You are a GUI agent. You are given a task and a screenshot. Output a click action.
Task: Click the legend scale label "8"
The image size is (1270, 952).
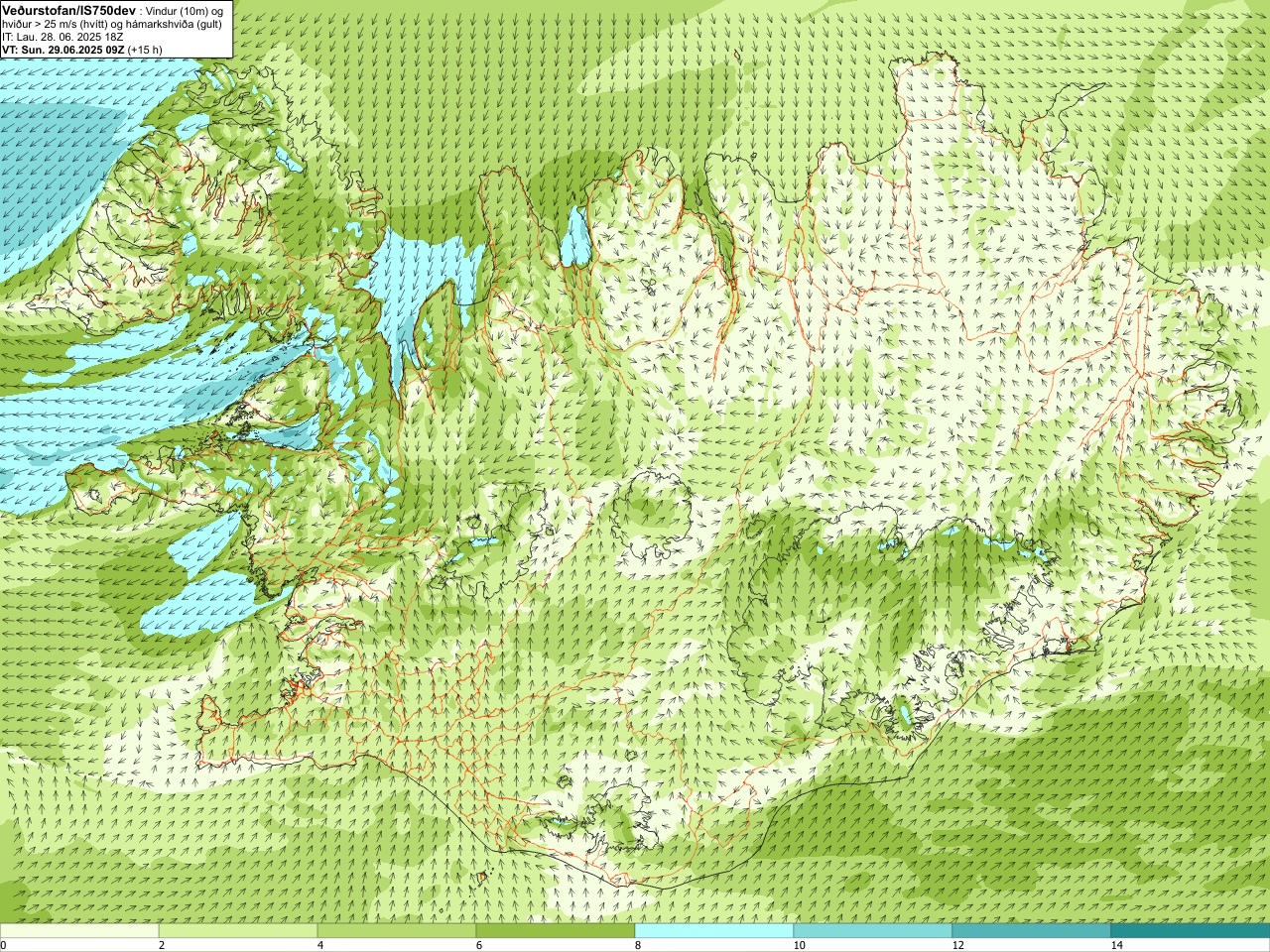pyautogui.click(x=638, y=945)
